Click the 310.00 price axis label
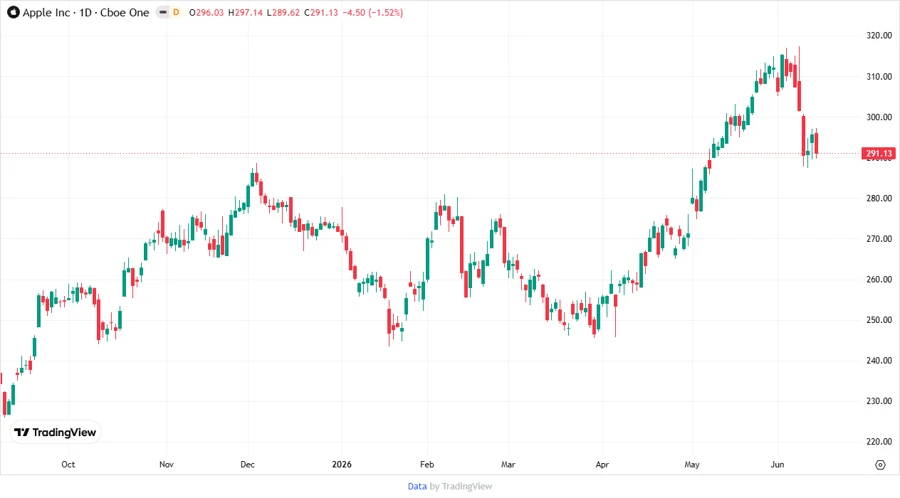Screen dimensions: 900x498 [879, 76]
